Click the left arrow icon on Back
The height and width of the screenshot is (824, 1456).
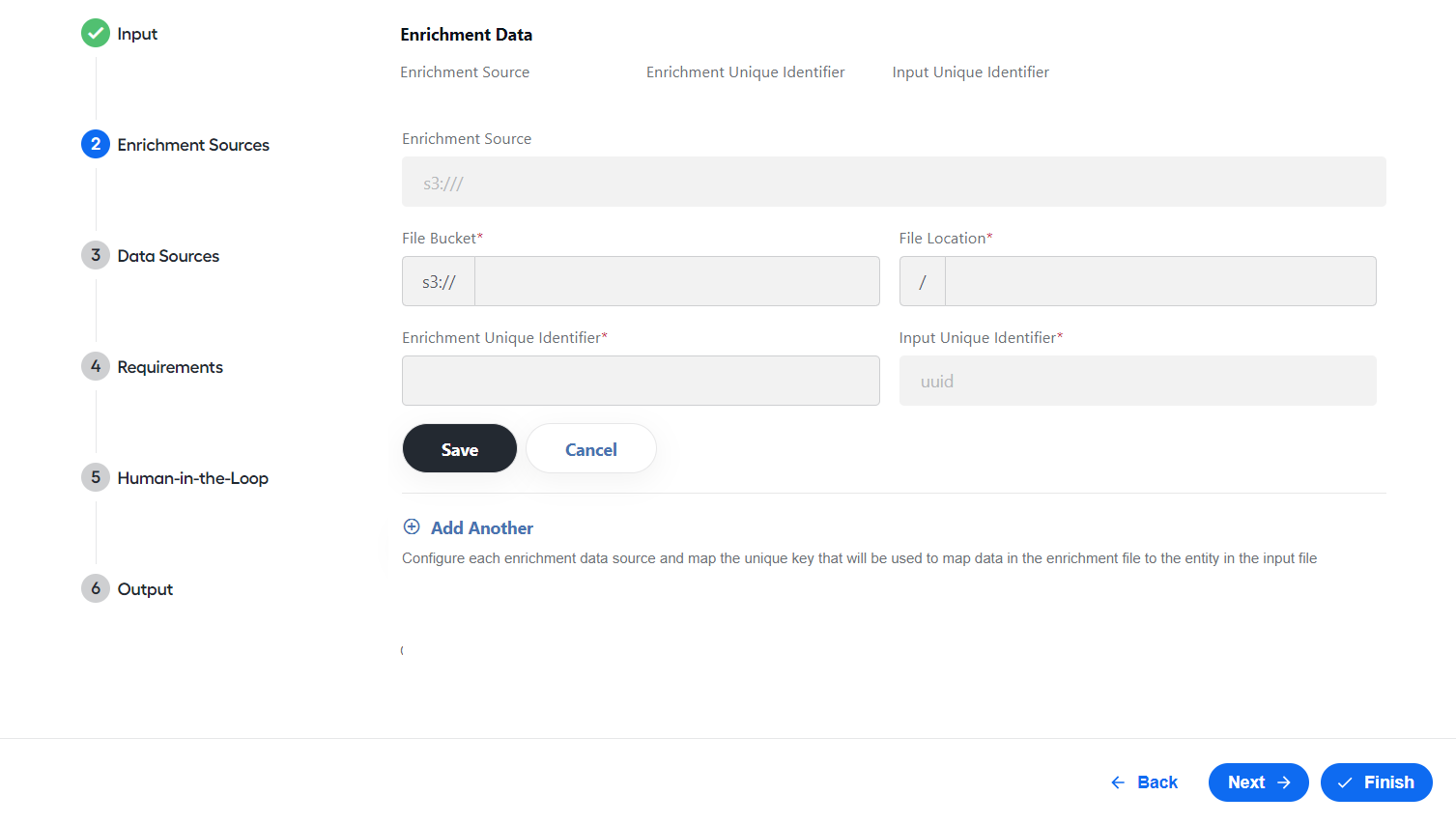tap(1118, 782)
